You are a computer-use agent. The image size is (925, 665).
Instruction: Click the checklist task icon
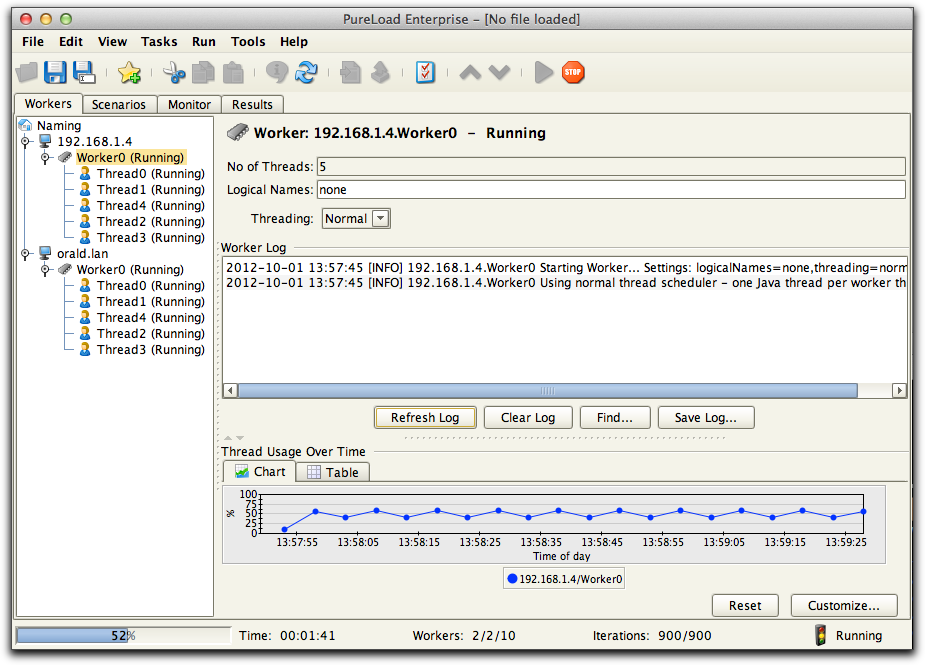click(x=425, y=73)
